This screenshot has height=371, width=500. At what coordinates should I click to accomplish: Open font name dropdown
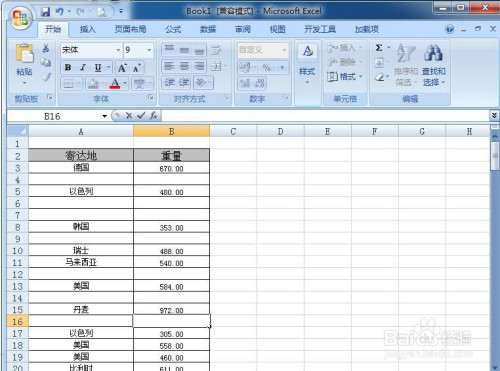[x=118, y=50]
